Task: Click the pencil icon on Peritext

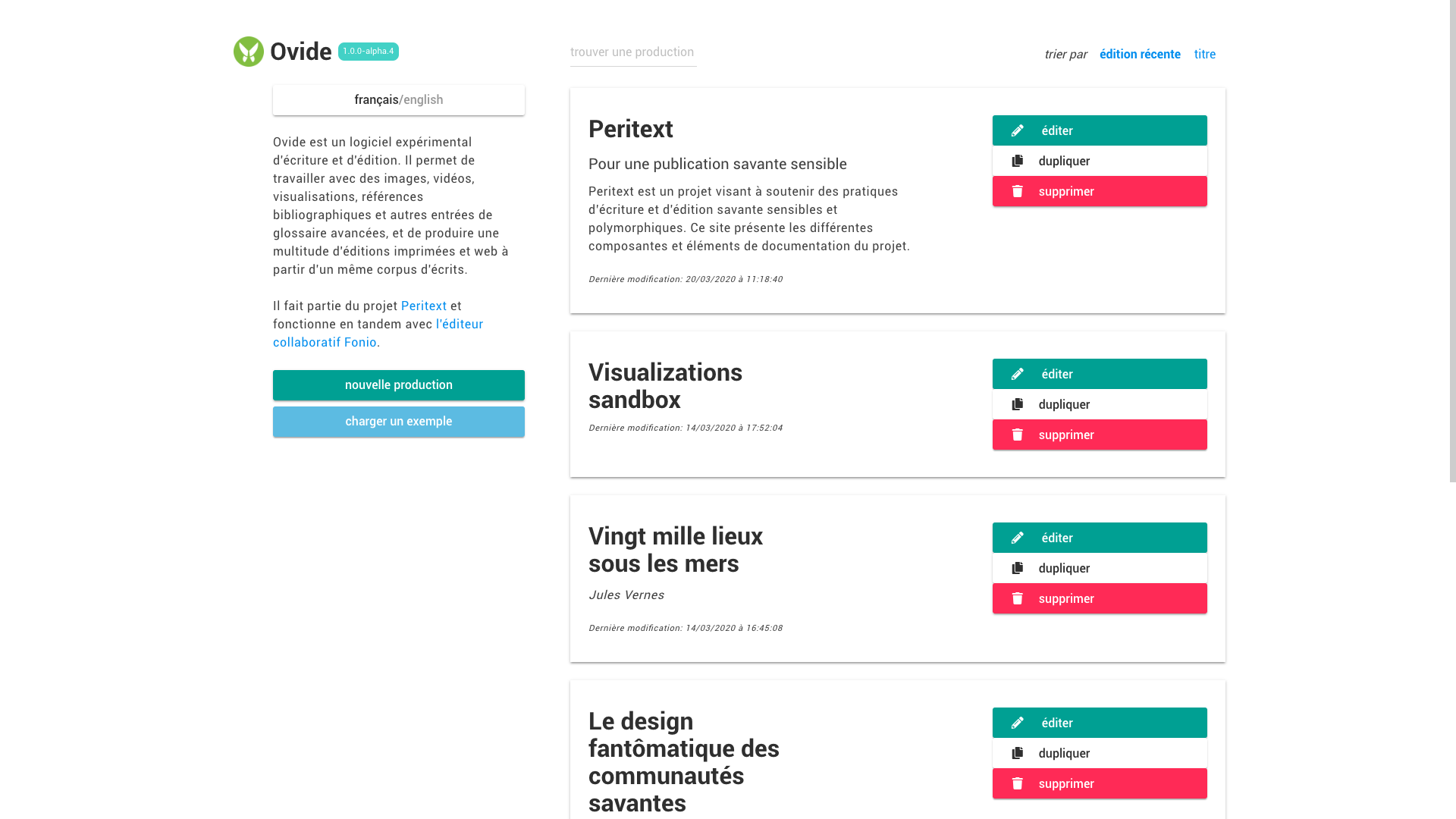Action: pos(1018,130)
